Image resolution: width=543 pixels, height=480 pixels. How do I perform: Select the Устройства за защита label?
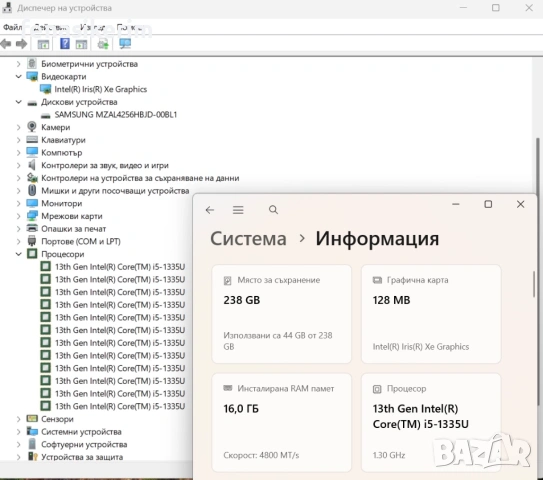click(82, 457)
